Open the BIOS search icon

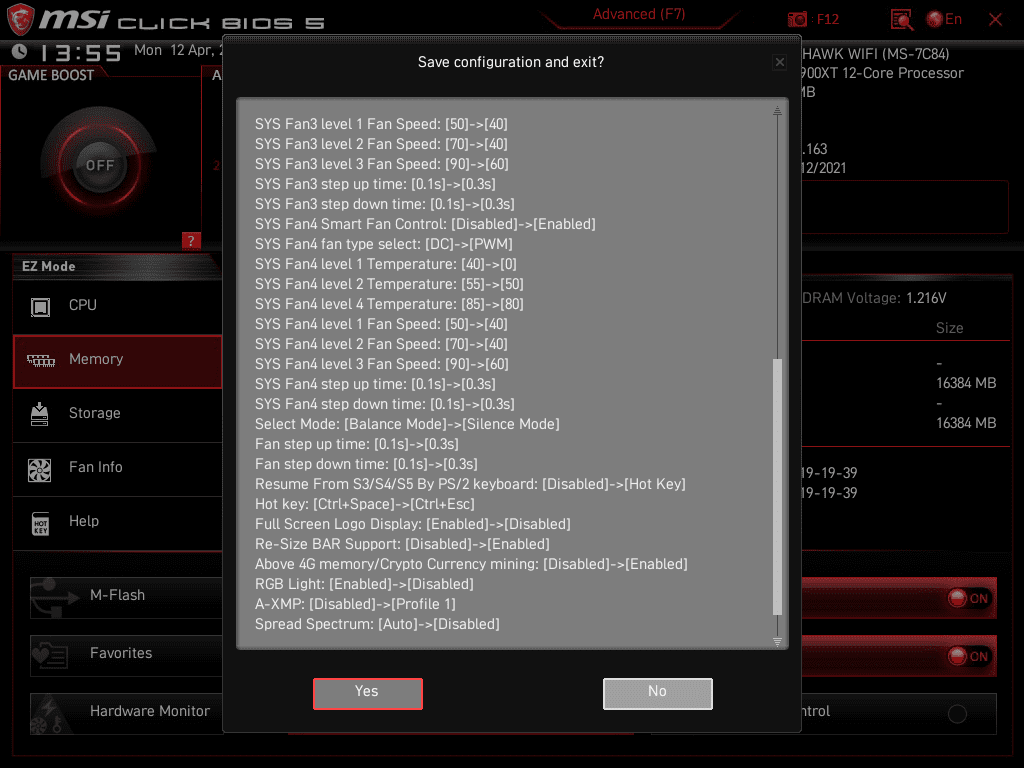tap(902, 20)
